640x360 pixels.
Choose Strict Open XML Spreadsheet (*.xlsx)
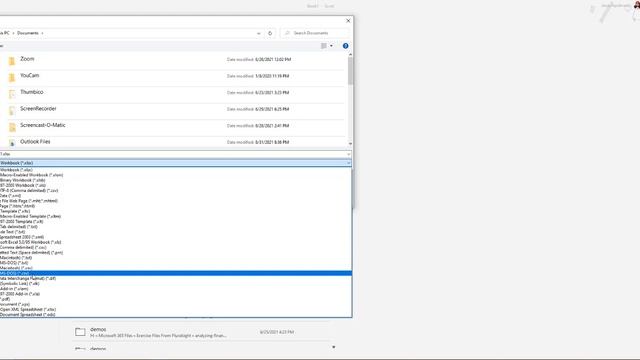click(176, 309)
